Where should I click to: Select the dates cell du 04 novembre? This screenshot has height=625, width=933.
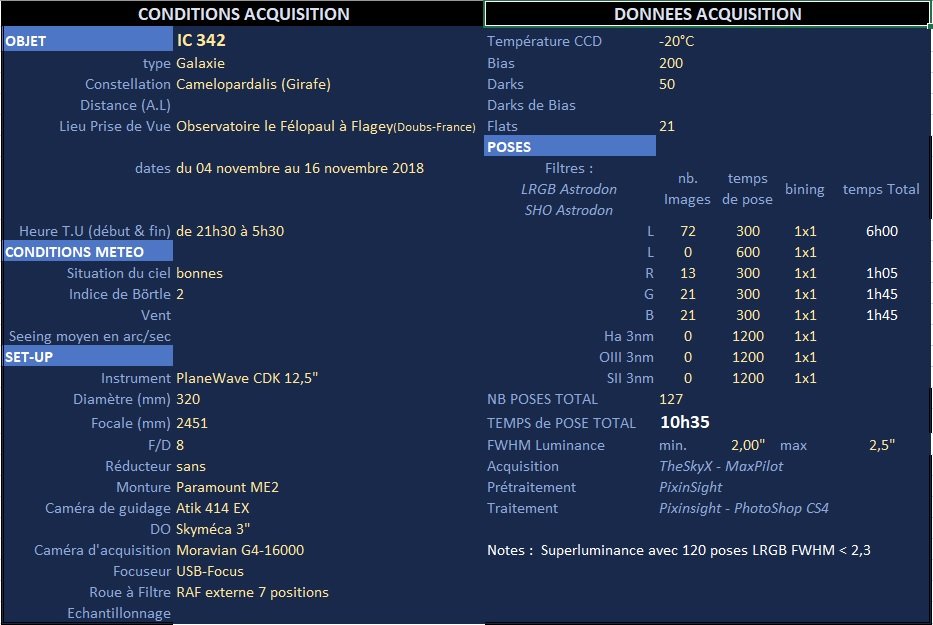[x=300, y=168]
